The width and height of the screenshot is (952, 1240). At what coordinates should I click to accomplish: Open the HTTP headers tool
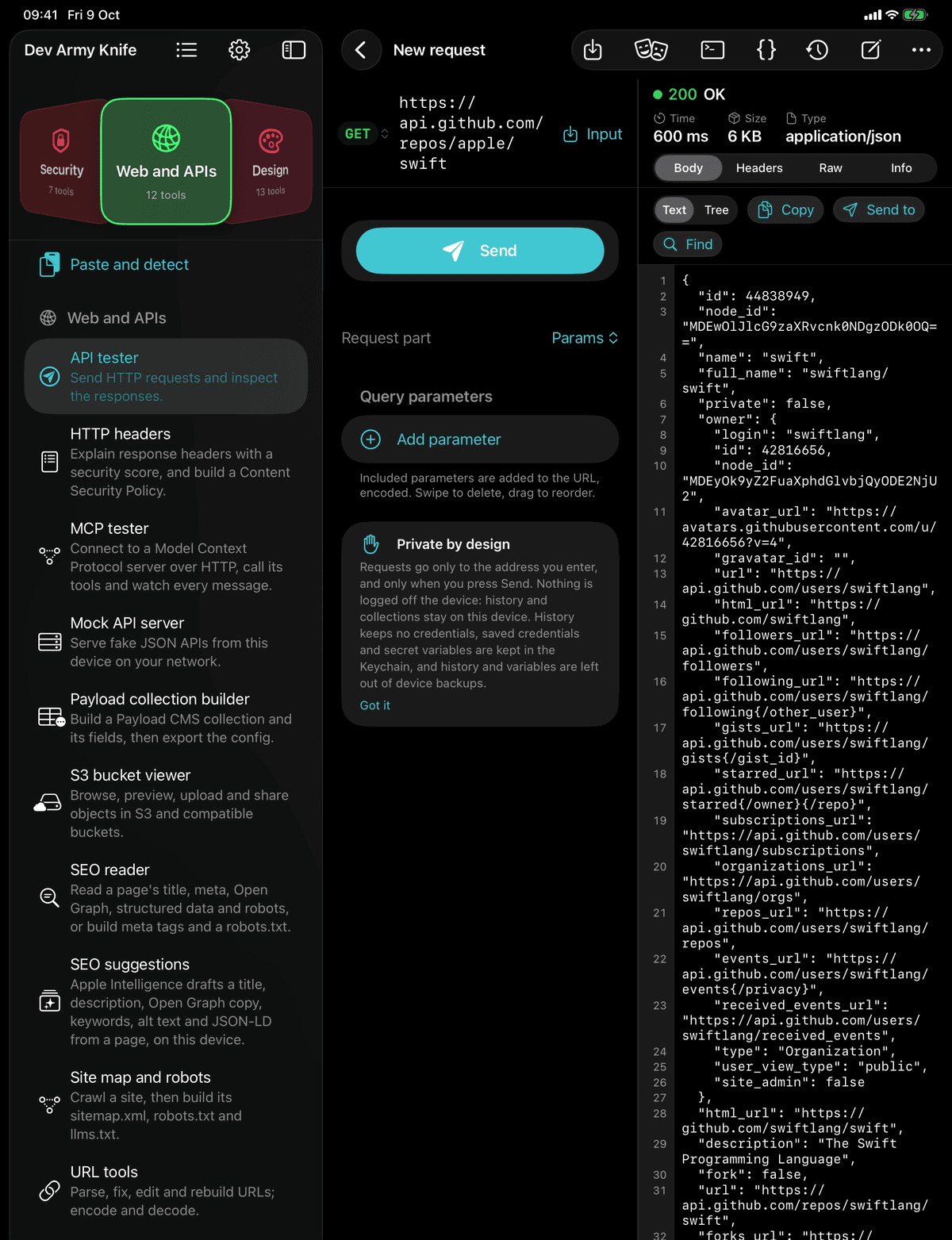point(166,462)
